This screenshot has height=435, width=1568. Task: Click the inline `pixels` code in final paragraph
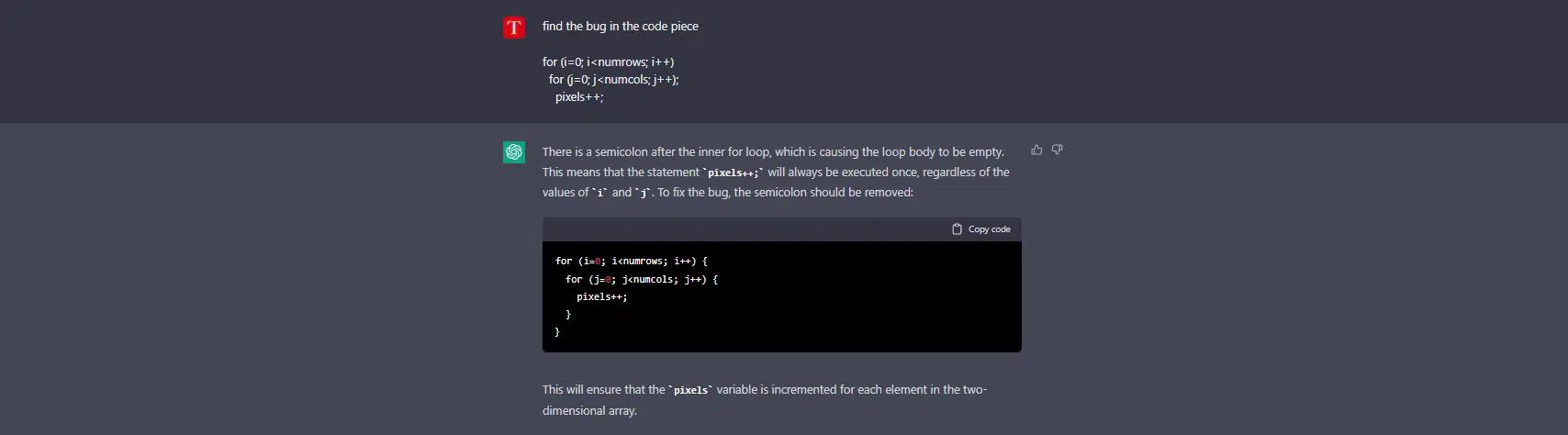tap(691, 390)
